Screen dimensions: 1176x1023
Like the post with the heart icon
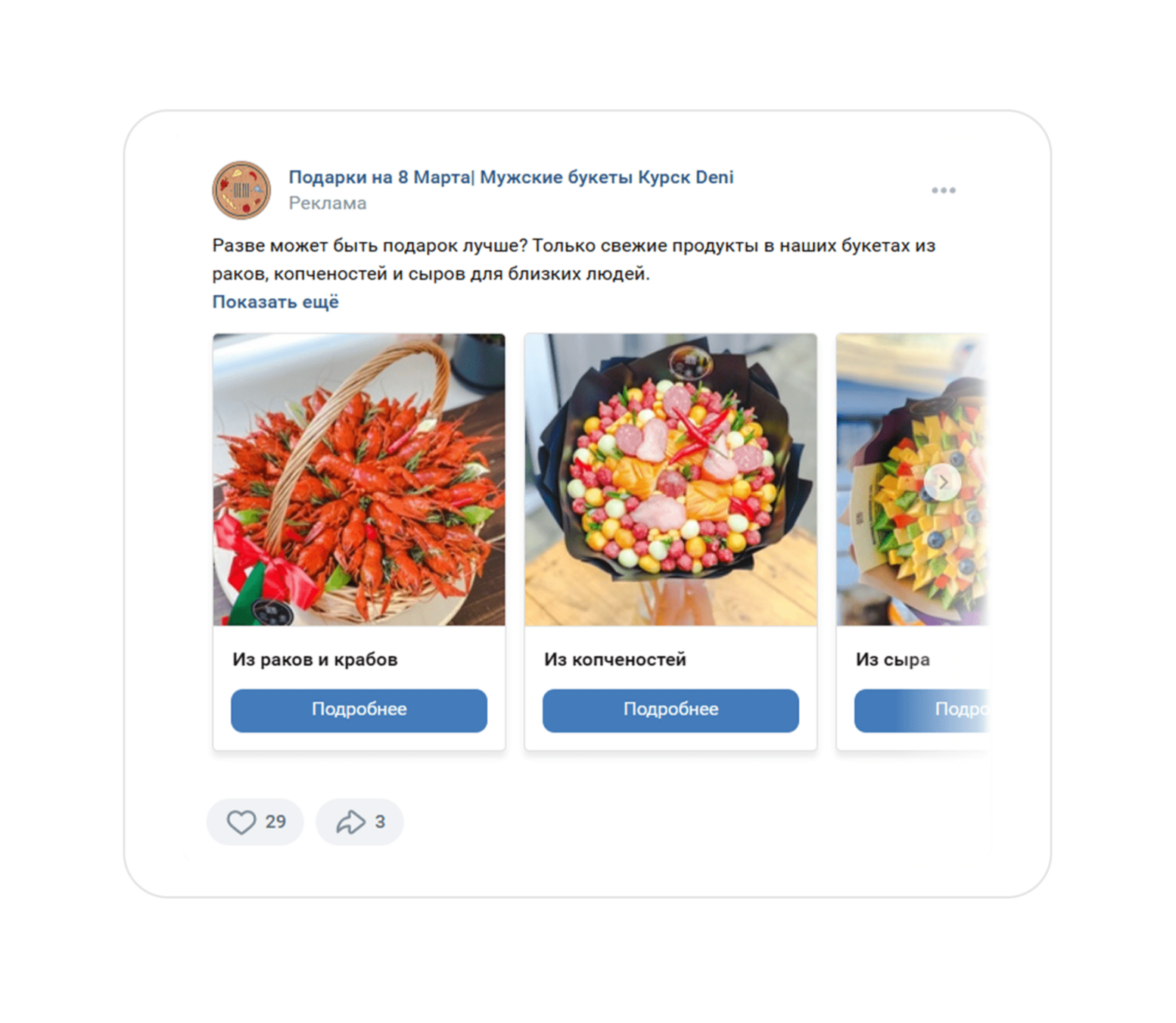click(x=241, y=822)
